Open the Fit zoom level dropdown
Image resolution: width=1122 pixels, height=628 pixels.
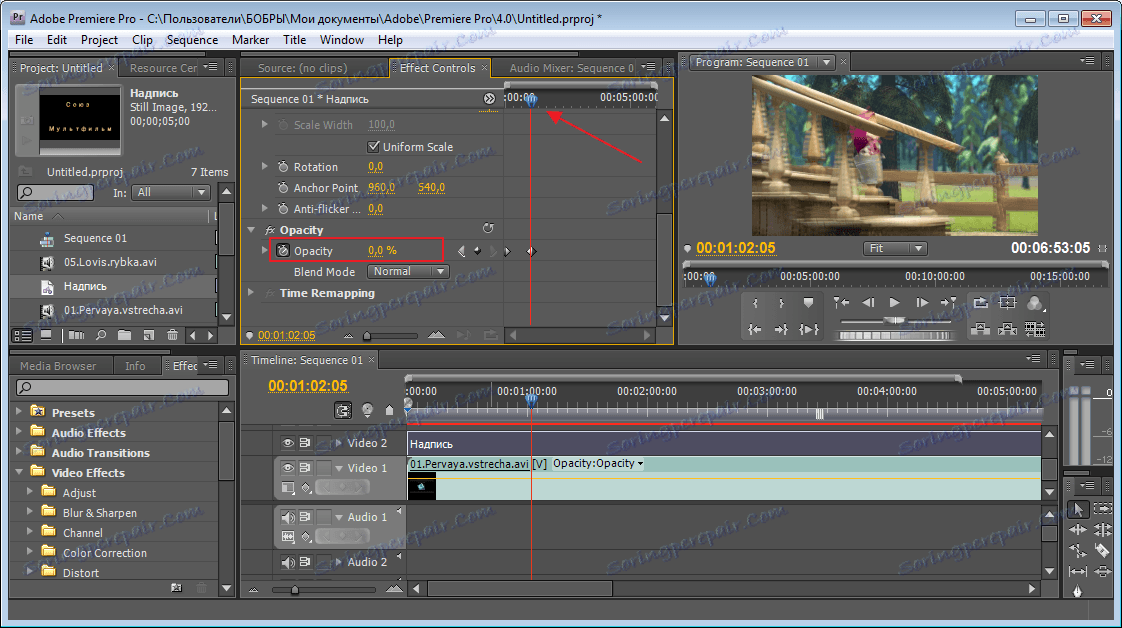[x=894, y=248]
